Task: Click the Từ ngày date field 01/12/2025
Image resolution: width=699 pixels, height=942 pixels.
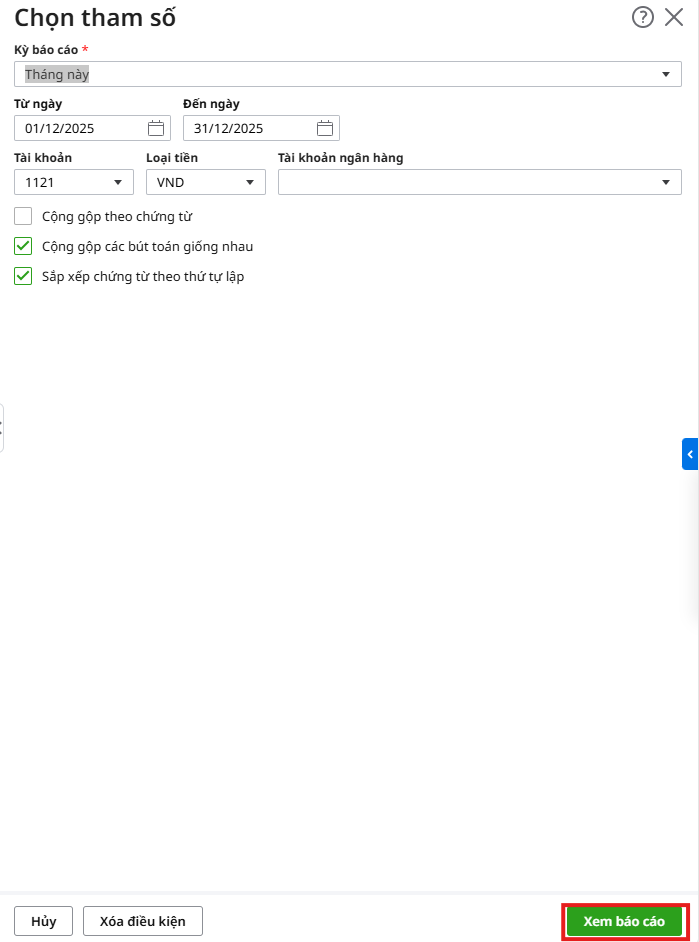Action: [80, 128]
